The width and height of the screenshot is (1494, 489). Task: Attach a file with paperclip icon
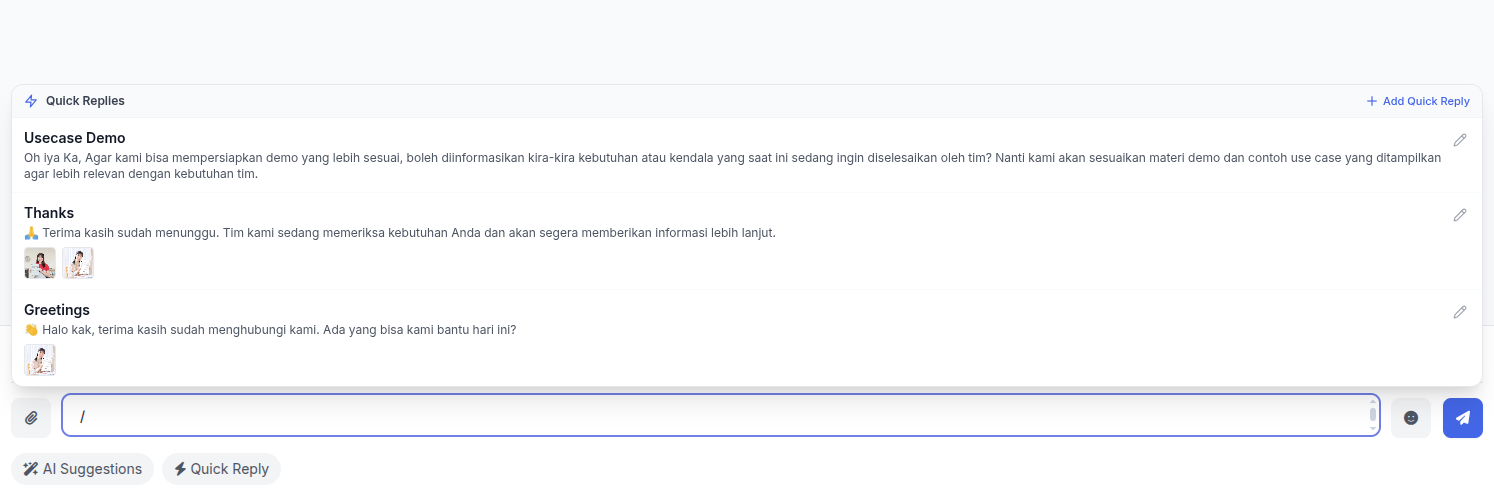pyautogui.click(x=31, y=418)
